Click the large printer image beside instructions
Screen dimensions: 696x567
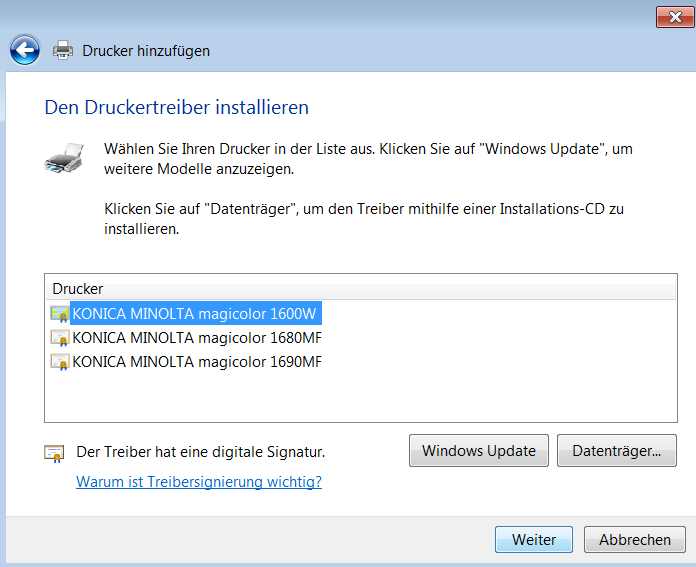(65, 158)
